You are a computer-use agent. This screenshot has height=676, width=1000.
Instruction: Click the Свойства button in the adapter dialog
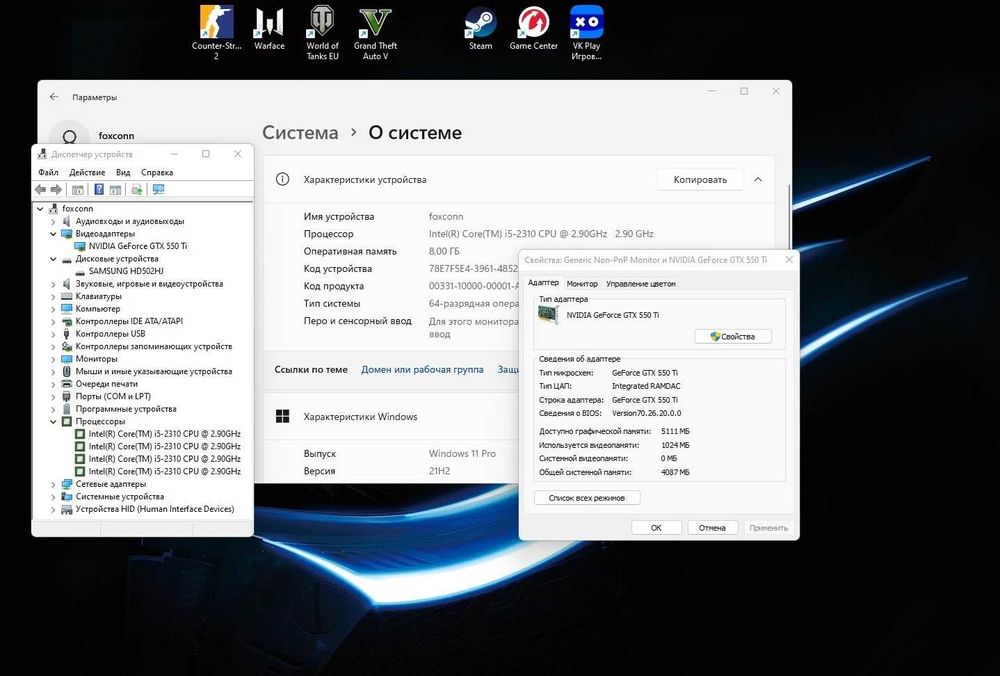pos(733,336)
